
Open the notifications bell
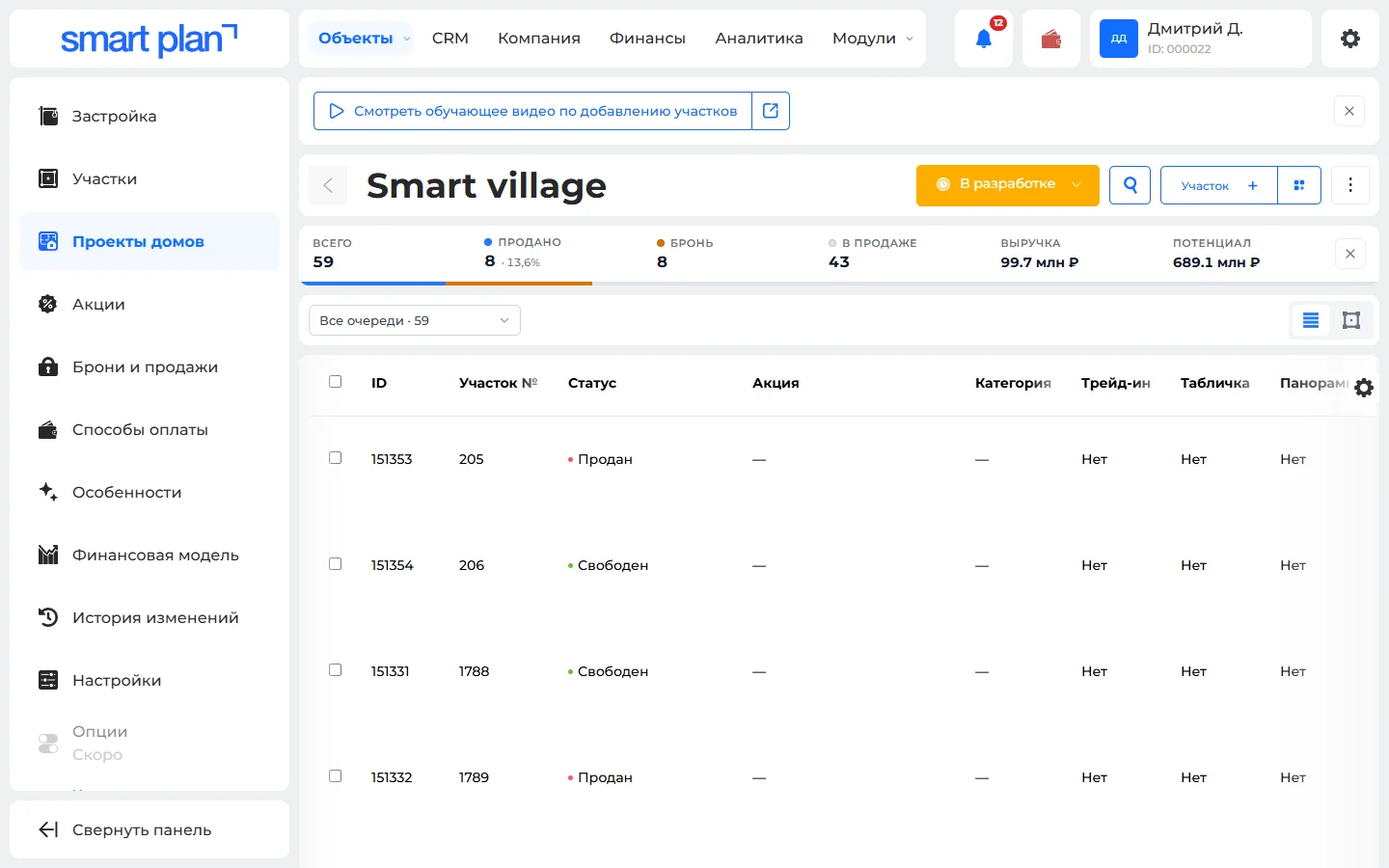coord(984,39)
